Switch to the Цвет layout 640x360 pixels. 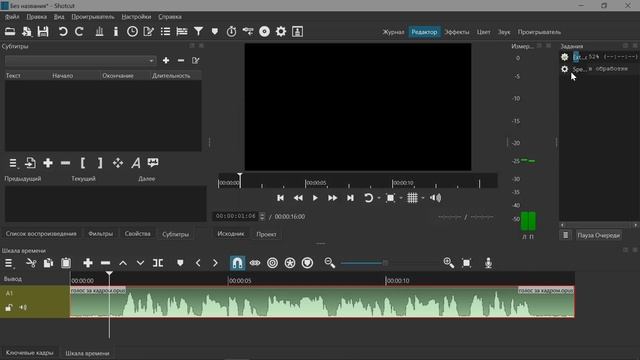click(x=483, y=32)
